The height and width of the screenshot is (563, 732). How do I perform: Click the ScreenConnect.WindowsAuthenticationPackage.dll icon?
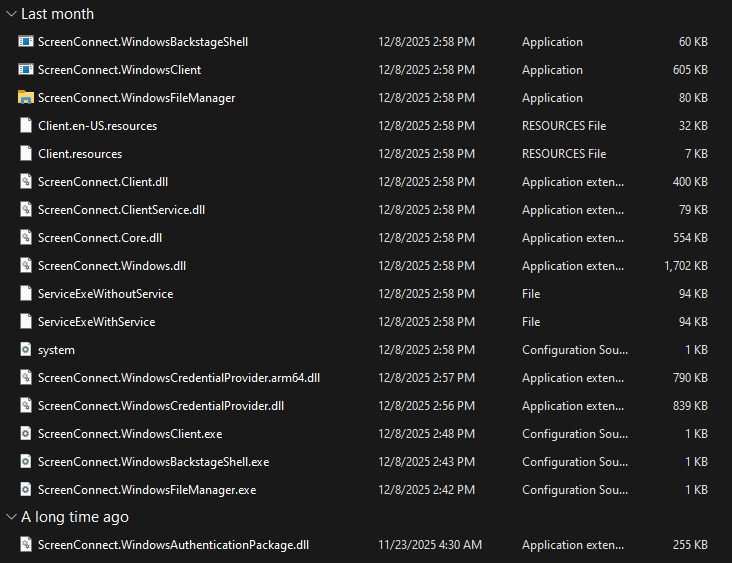(26, 544)
